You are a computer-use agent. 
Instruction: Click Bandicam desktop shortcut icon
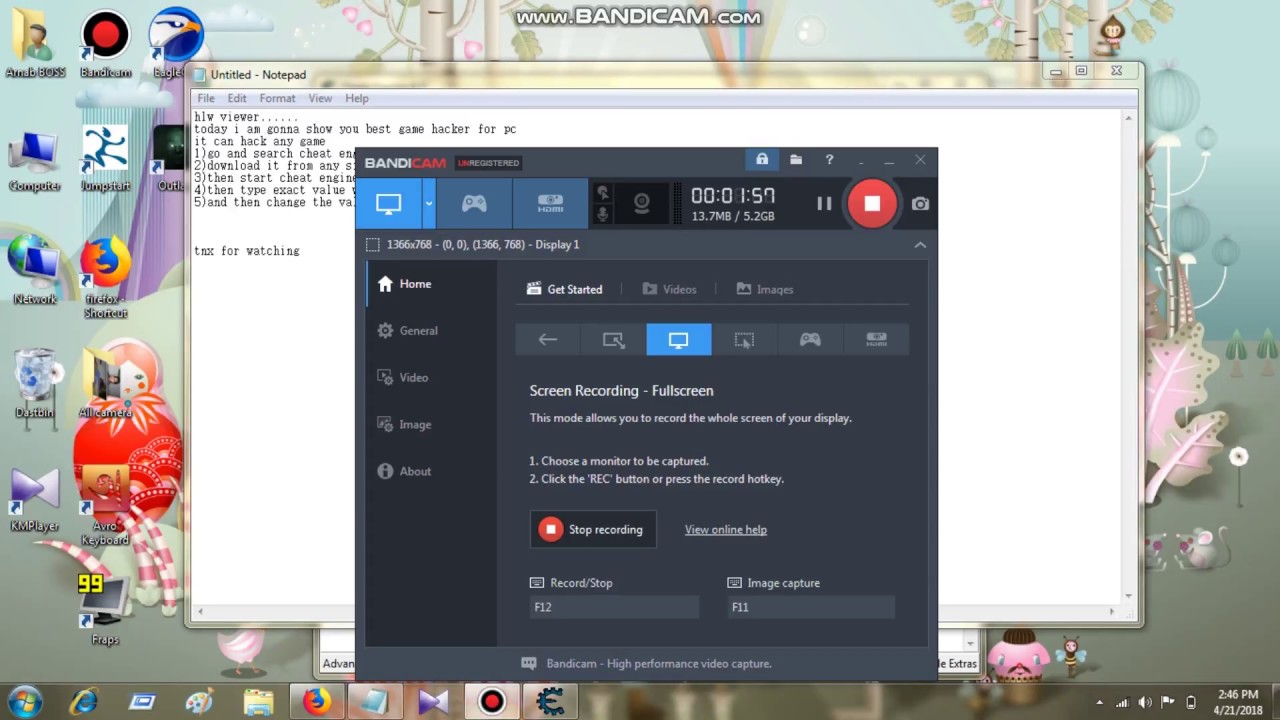[x=106, y=45]
